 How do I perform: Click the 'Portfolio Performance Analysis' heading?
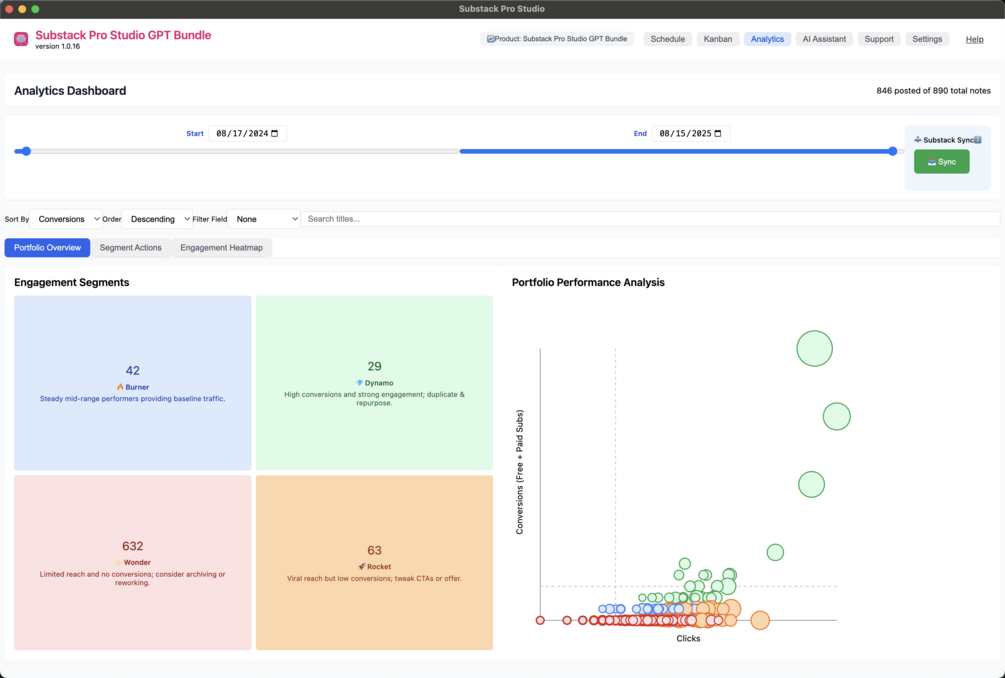588,283
